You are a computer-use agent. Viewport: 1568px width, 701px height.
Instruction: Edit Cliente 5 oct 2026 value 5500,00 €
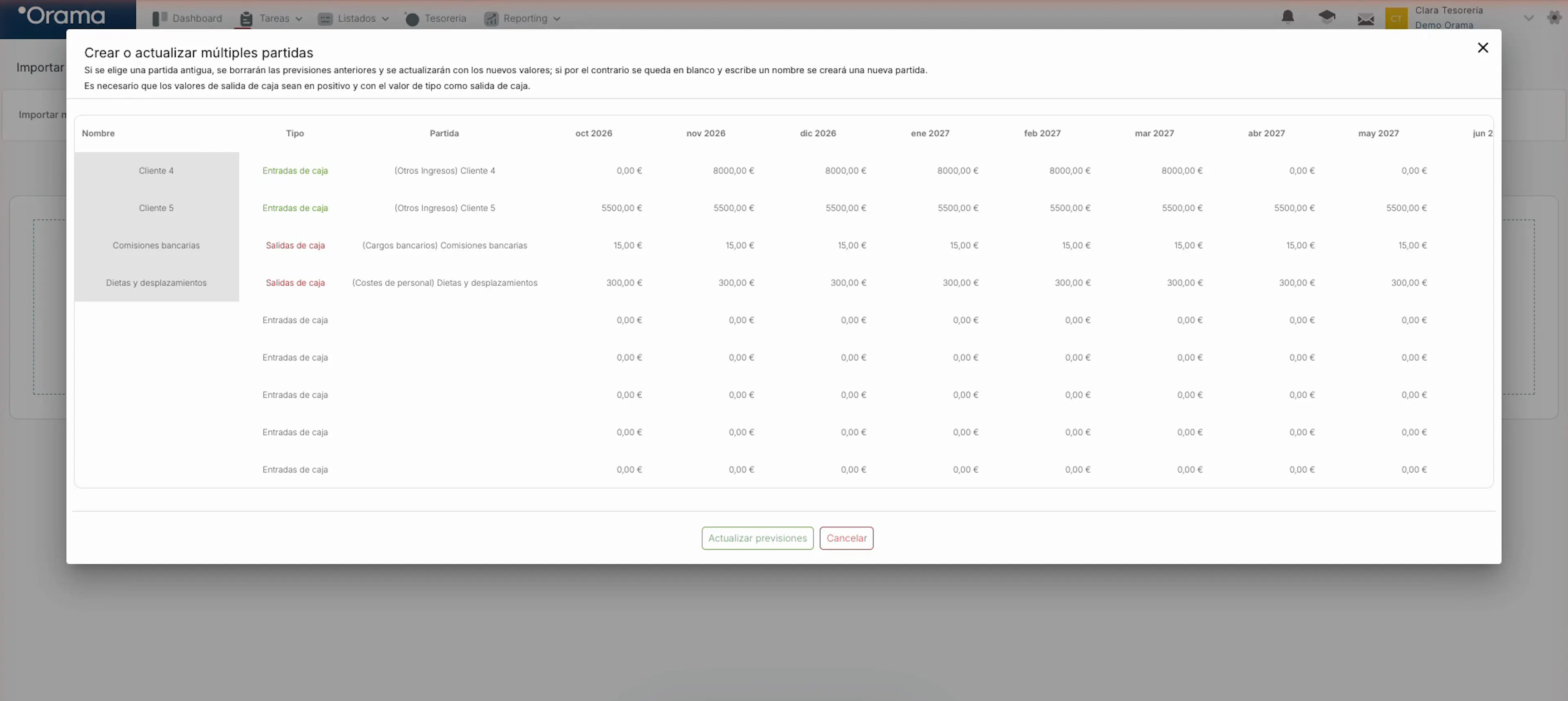tap(621, 208)
